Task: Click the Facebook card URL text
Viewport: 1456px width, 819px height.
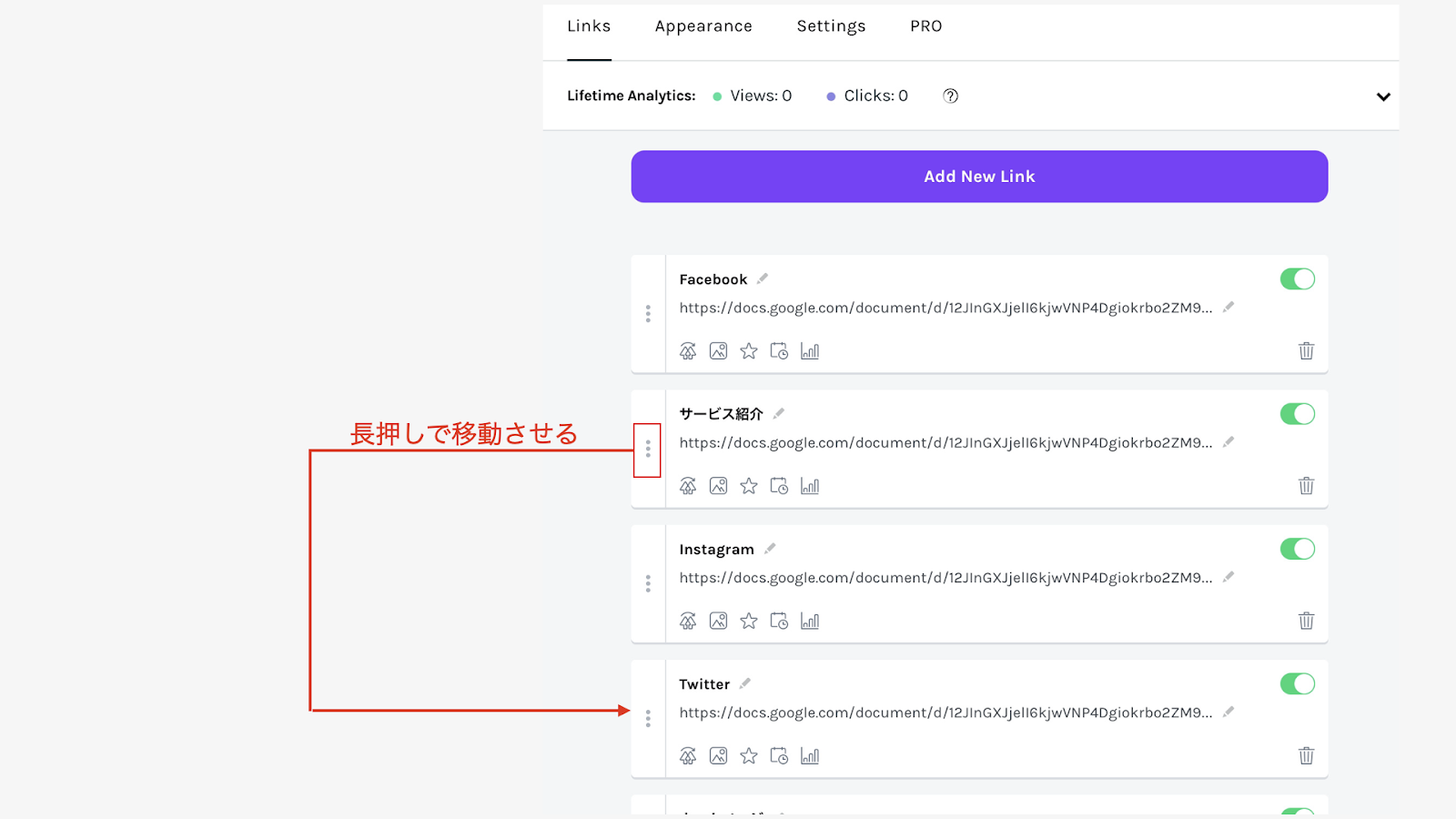Action: (945, 308)
